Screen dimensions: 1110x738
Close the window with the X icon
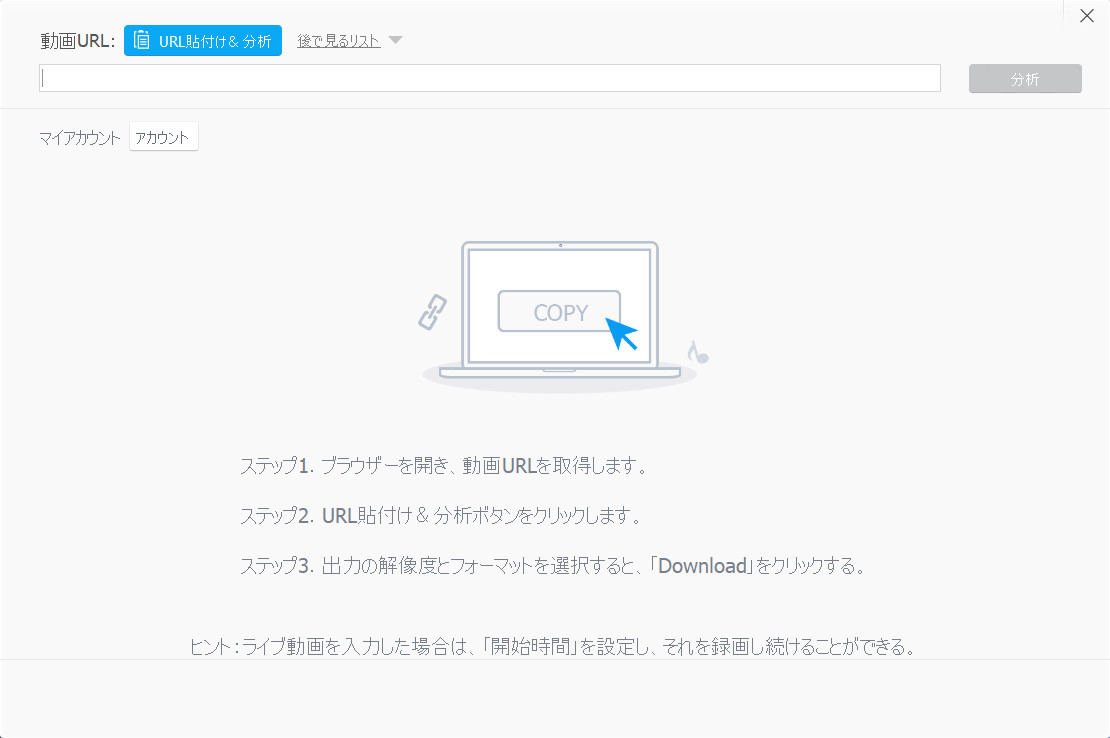click(x=1087, y=15)
